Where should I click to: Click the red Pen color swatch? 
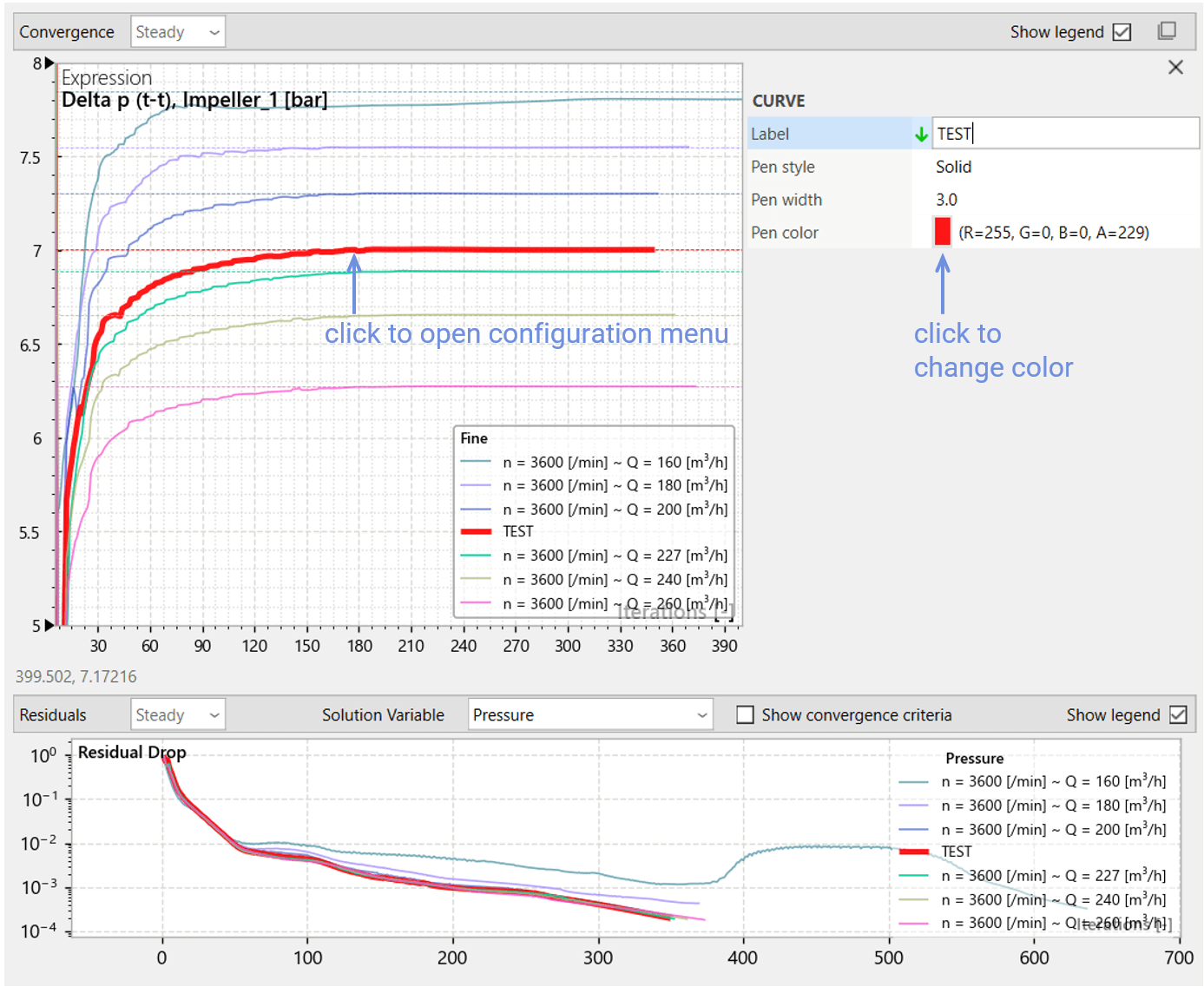942,232
